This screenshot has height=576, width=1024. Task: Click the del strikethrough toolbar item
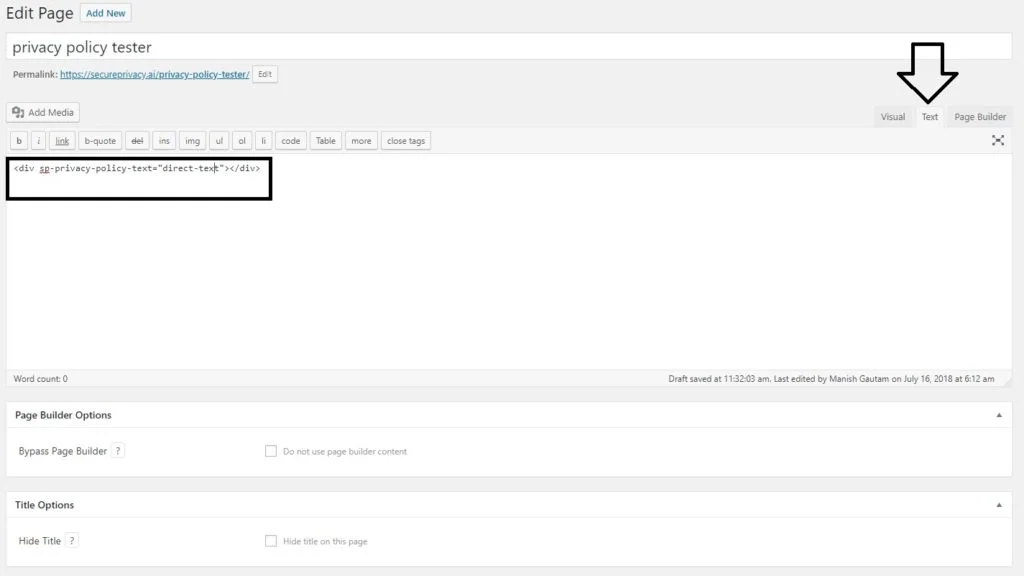click(137, 140)
